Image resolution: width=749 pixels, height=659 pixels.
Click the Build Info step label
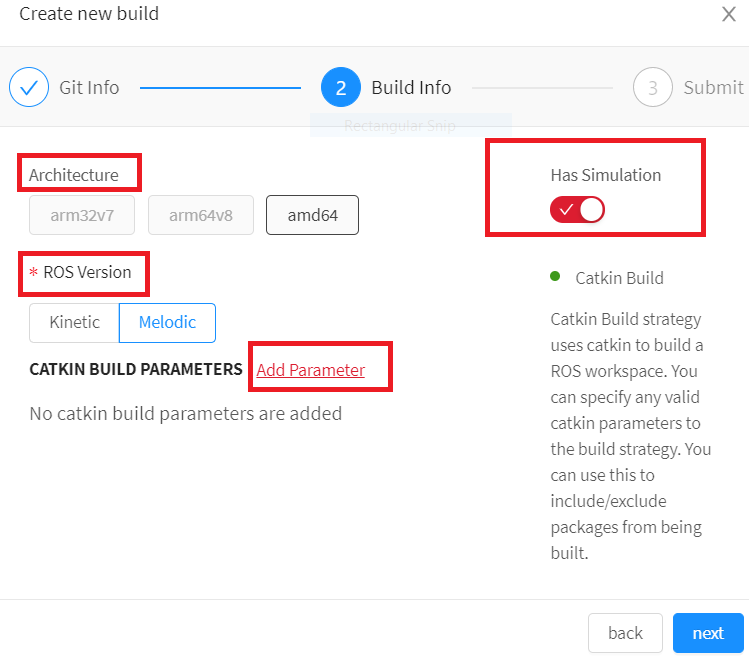pyautogui.click(x=411, y=87)
